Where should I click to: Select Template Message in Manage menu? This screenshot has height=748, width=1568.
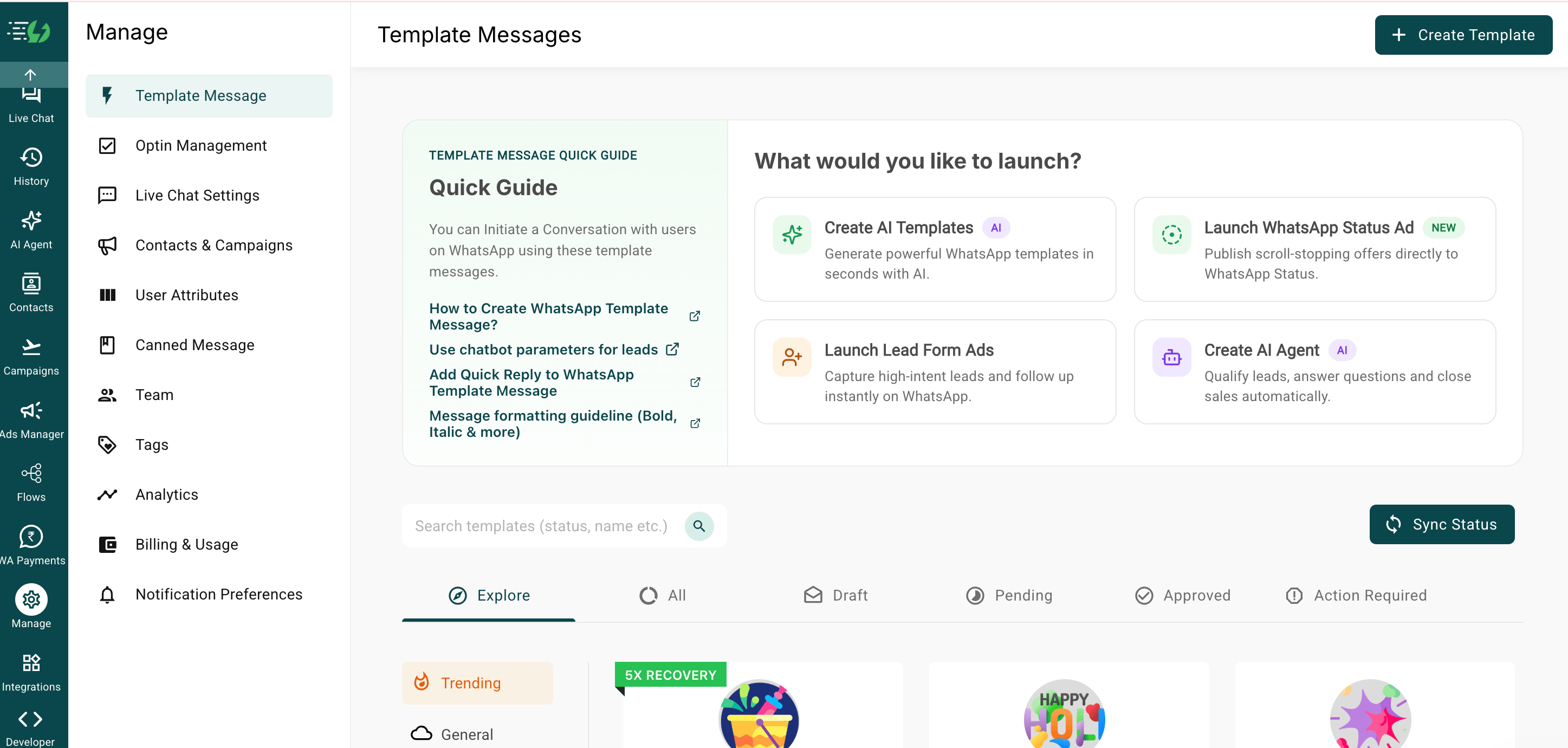pyautogui.click(x=209, y=95)
